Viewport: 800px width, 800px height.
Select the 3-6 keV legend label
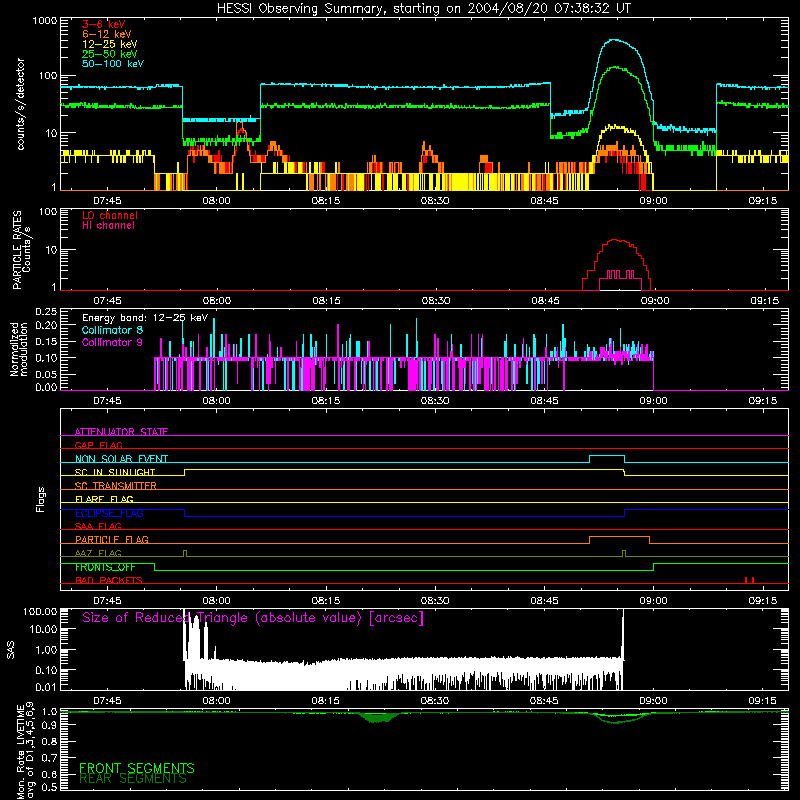coord(104,24)
